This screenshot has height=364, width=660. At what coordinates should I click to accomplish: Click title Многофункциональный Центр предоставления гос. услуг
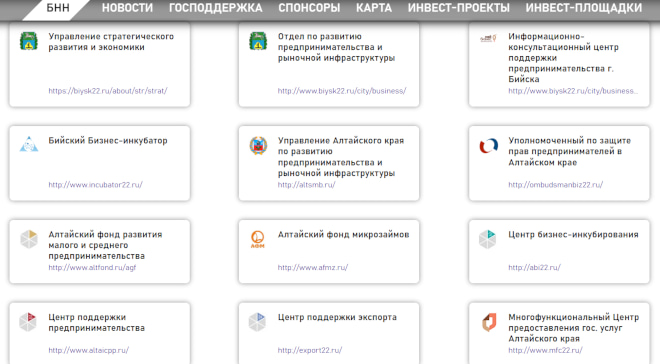click(x=574, y=328)
